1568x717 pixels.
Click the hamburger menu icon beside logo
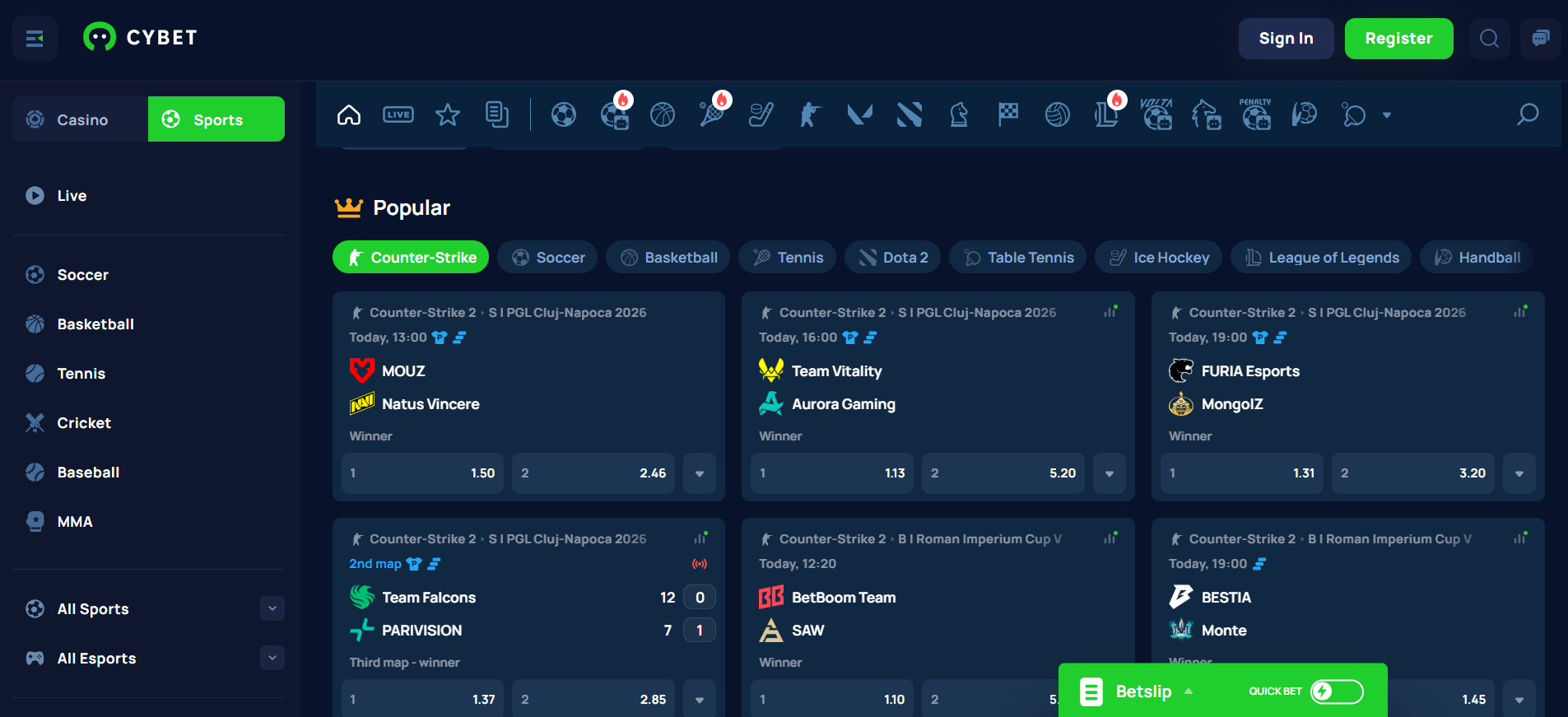[x=35, y=39]
